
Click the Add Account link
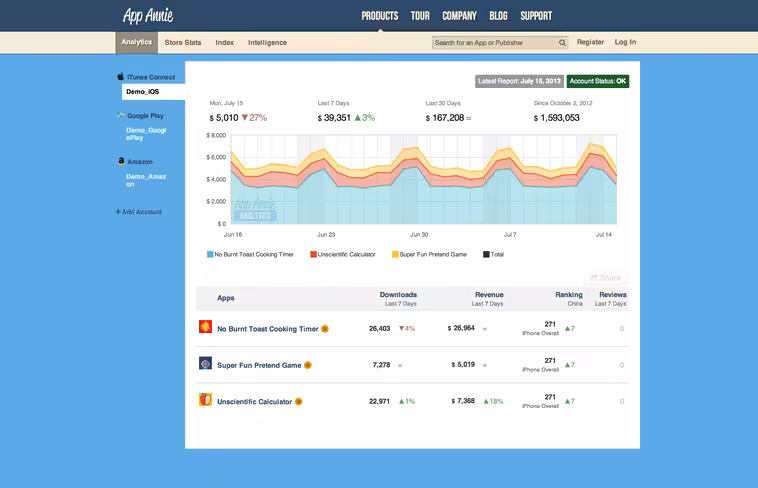click(x=139, y=212)
